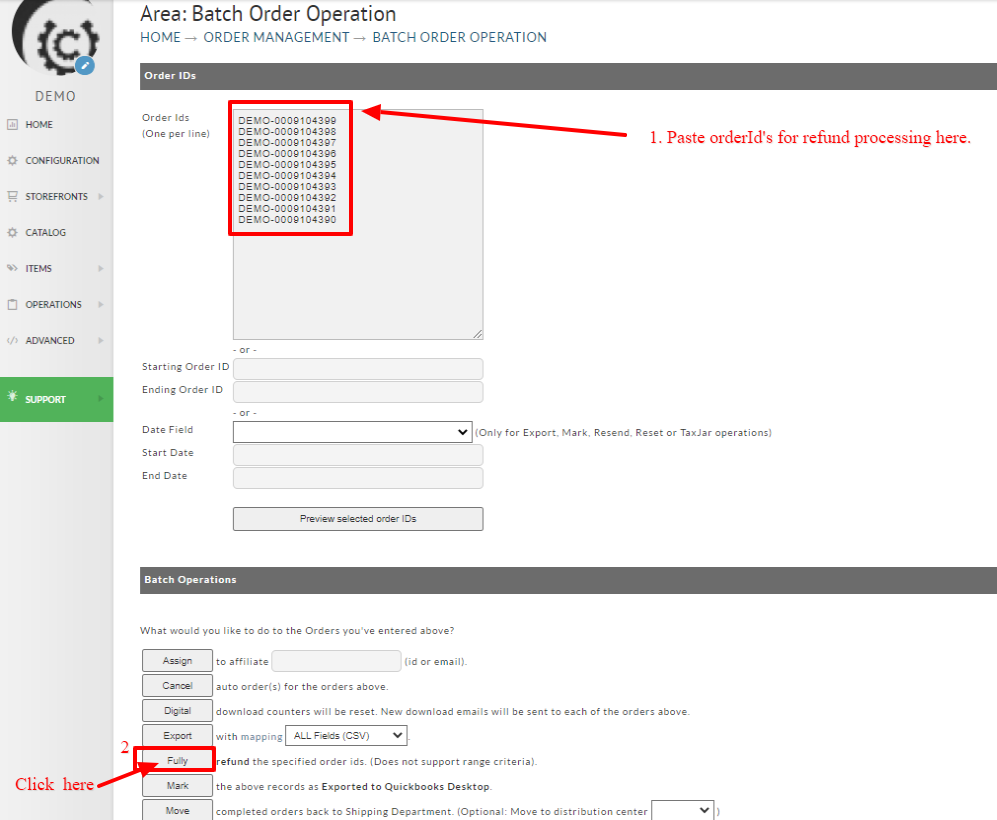Click into the Starting Order ID field
Viewport: 997px width, 820px height.
(x=358, y=369)
